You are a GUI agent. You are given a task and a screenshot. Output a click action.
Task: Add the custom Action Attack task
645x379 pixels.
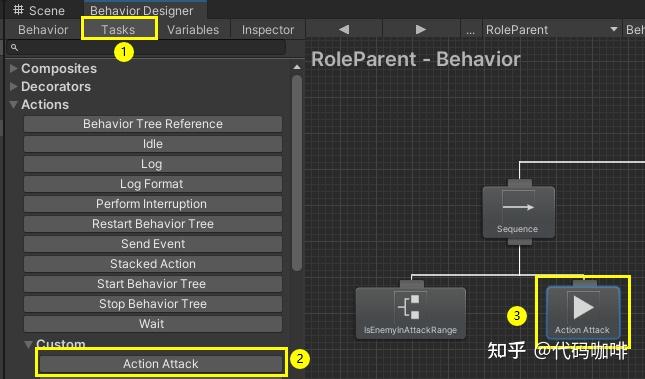point(161,364)
